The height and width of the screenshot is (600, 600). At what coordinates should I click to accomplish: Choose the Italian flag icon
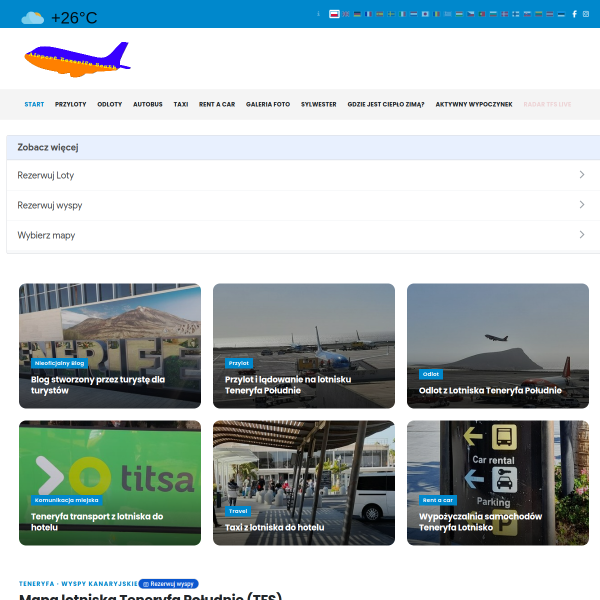point(403,14)
